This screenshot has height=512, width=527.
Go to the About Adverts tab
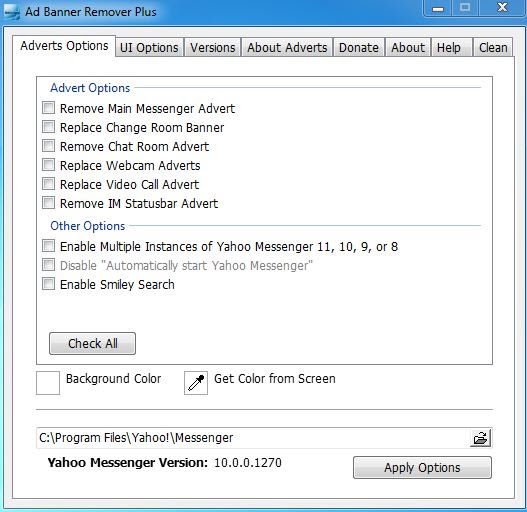pos(287,47)
